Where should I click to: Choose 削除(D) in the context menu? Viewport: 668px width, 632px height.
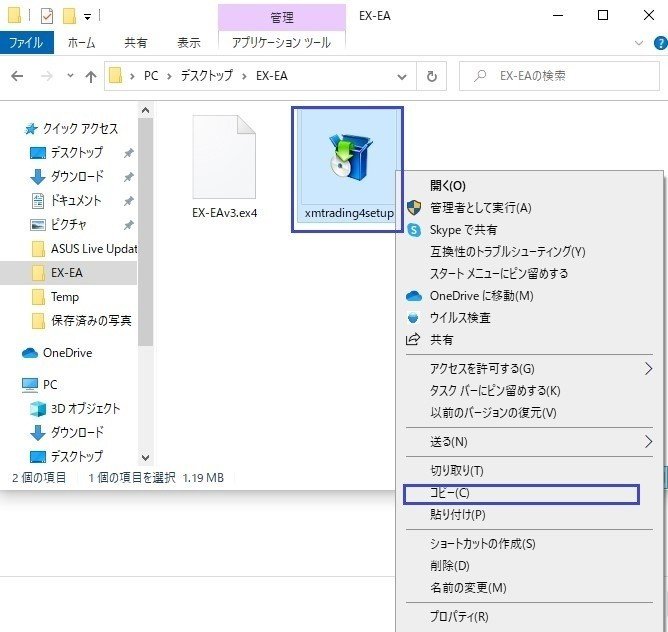[449, 566]
